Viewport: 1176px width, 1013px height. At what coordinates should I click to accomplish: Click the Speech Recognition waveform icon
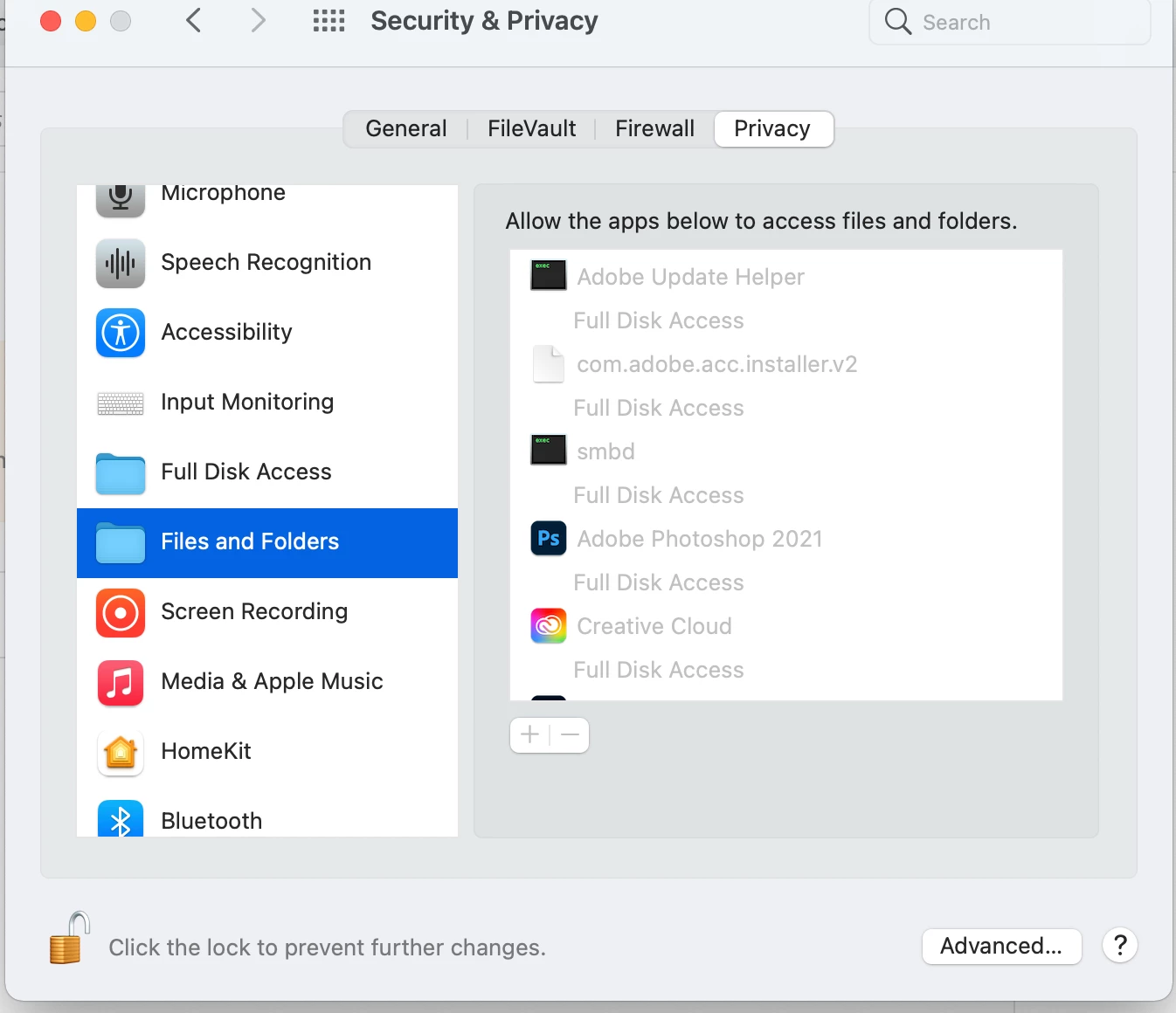pyautogui.click(x=121, y=263)
